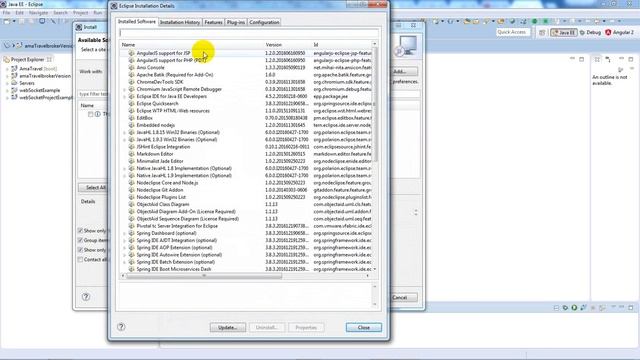Viewport: 640px width, 360px height.
Task: Click the green circle icon in bottom panel toolbar
Action: click(x=574, y=307)
